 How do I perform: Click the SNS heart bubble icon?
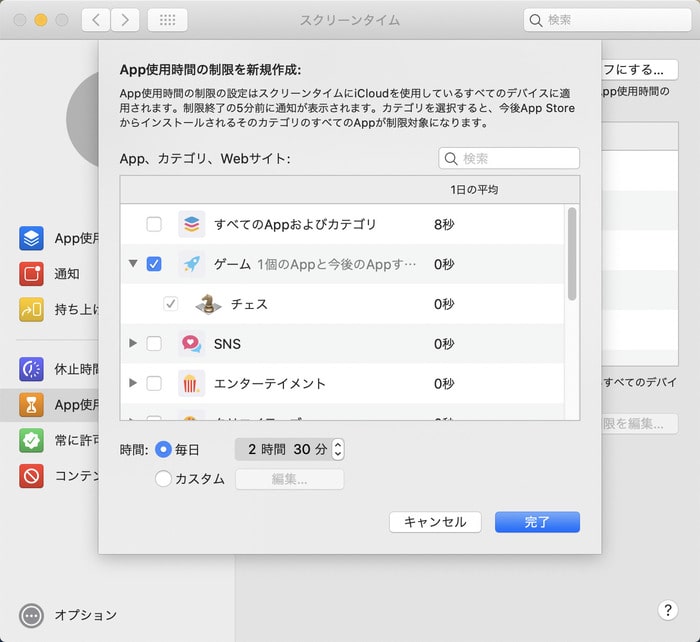point(191,344)
